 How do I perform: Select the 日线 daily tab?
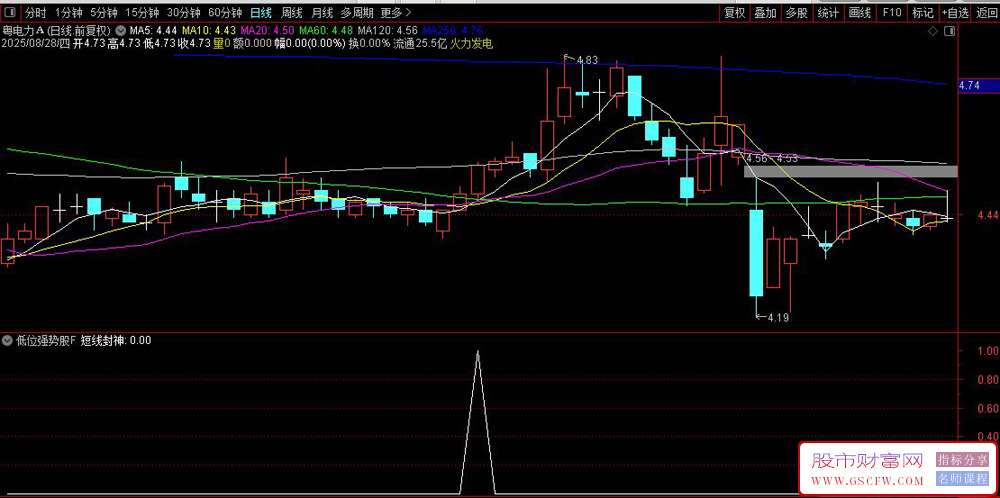coord(260,12)
